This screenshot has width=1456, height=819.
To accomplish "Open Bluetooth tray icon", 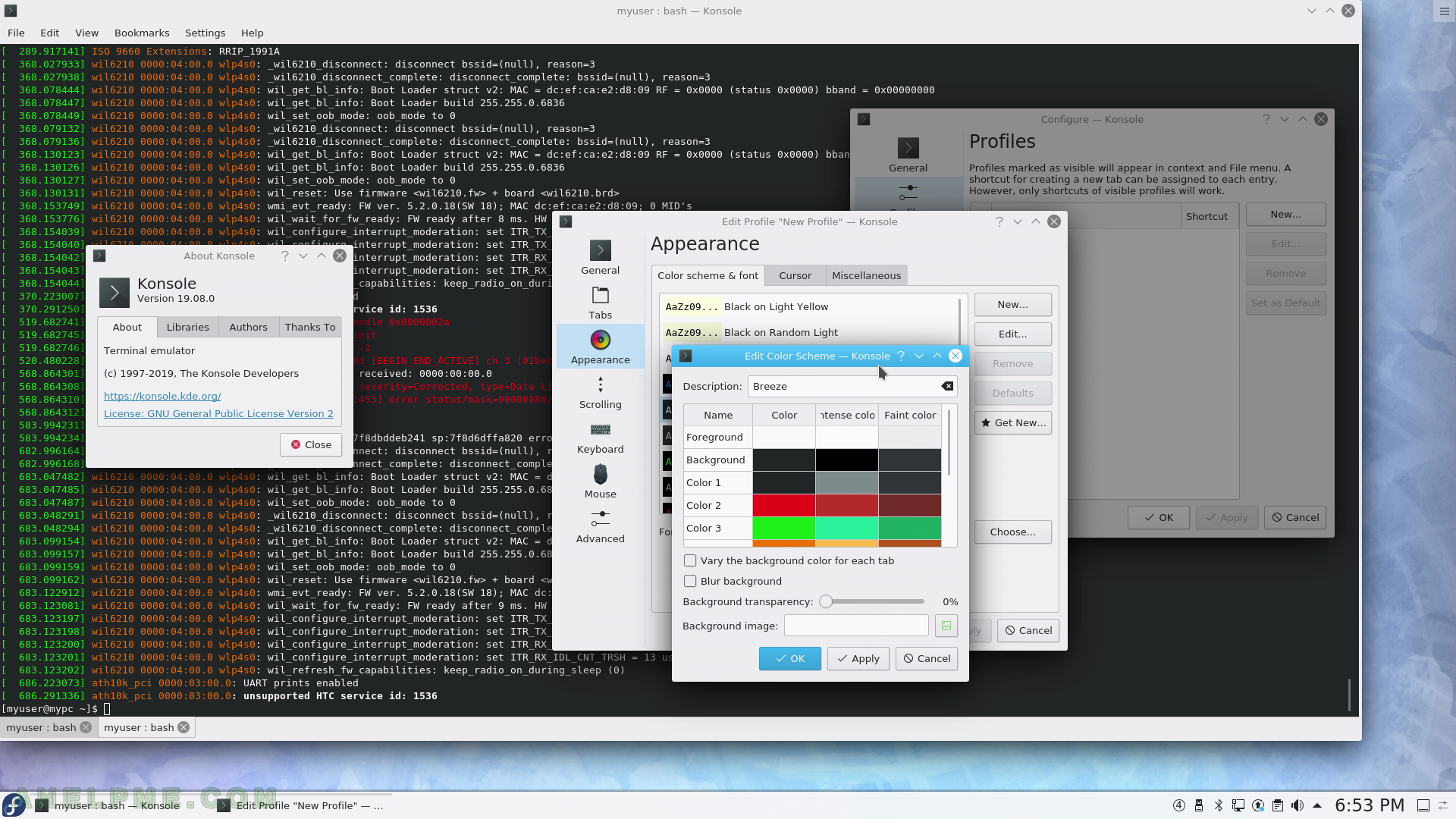I will coord(1219,805).
